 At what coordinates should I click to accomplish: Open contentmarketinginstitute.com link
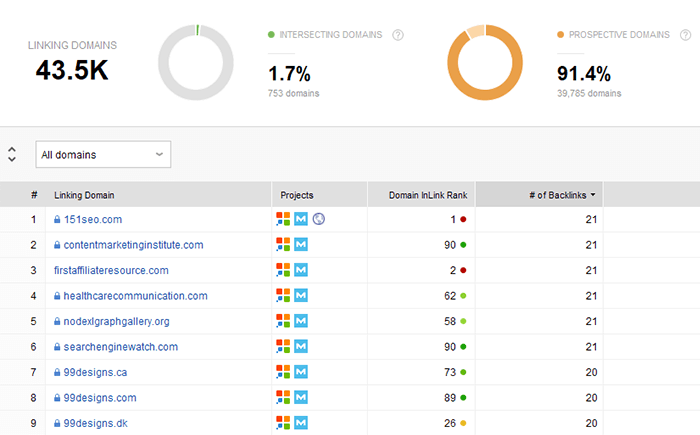coord(133,245)
